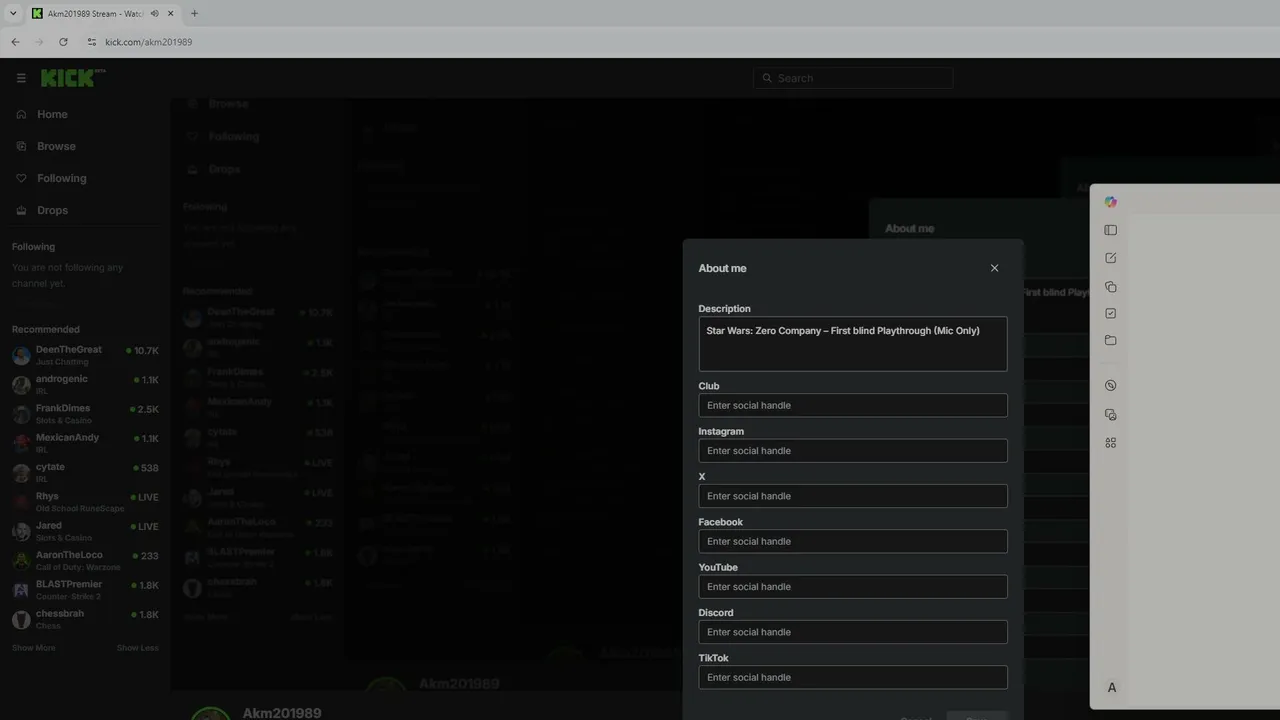Viewport: 1280px width, 720px height.
Task: Open MexicanAndy recommended channel
Action: [85, 443]
